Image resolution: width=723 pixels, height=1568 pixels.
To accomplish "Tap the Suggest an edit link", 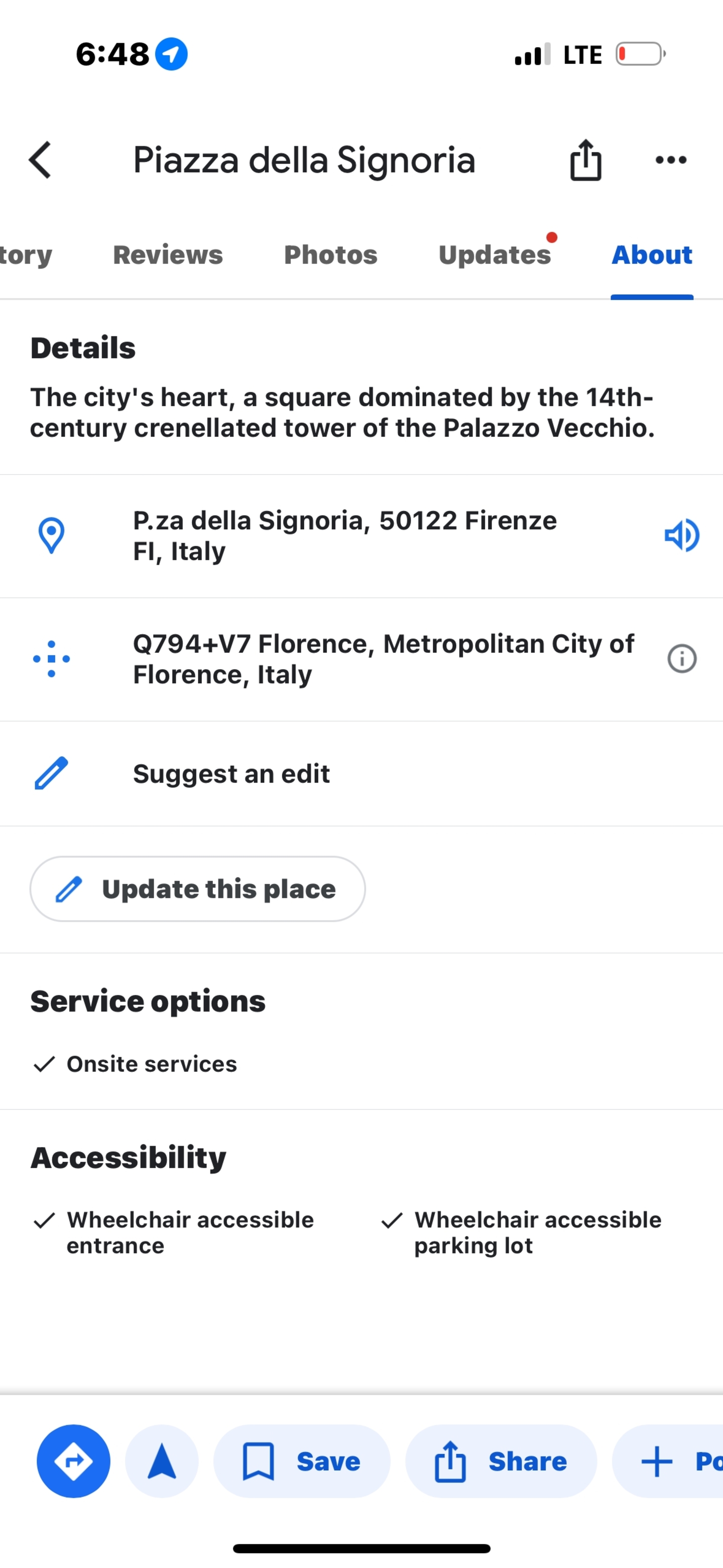I will point(231,773).
